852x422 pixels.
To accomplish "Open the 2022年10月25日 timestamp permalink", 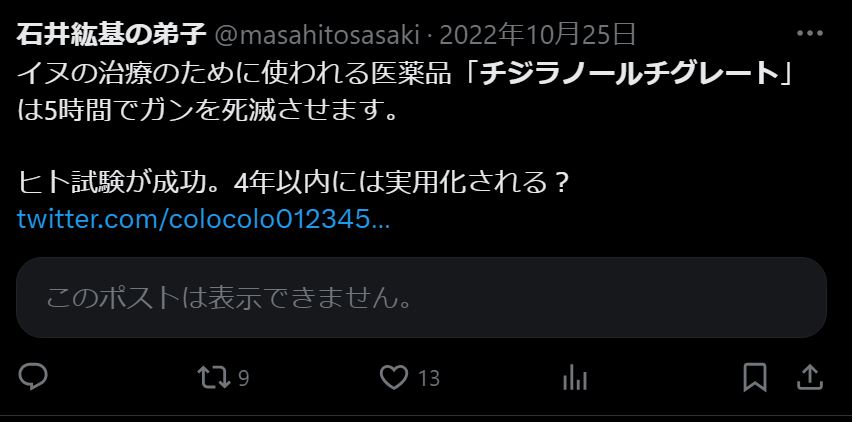I will pyautogui.click(x=537, y=35).
